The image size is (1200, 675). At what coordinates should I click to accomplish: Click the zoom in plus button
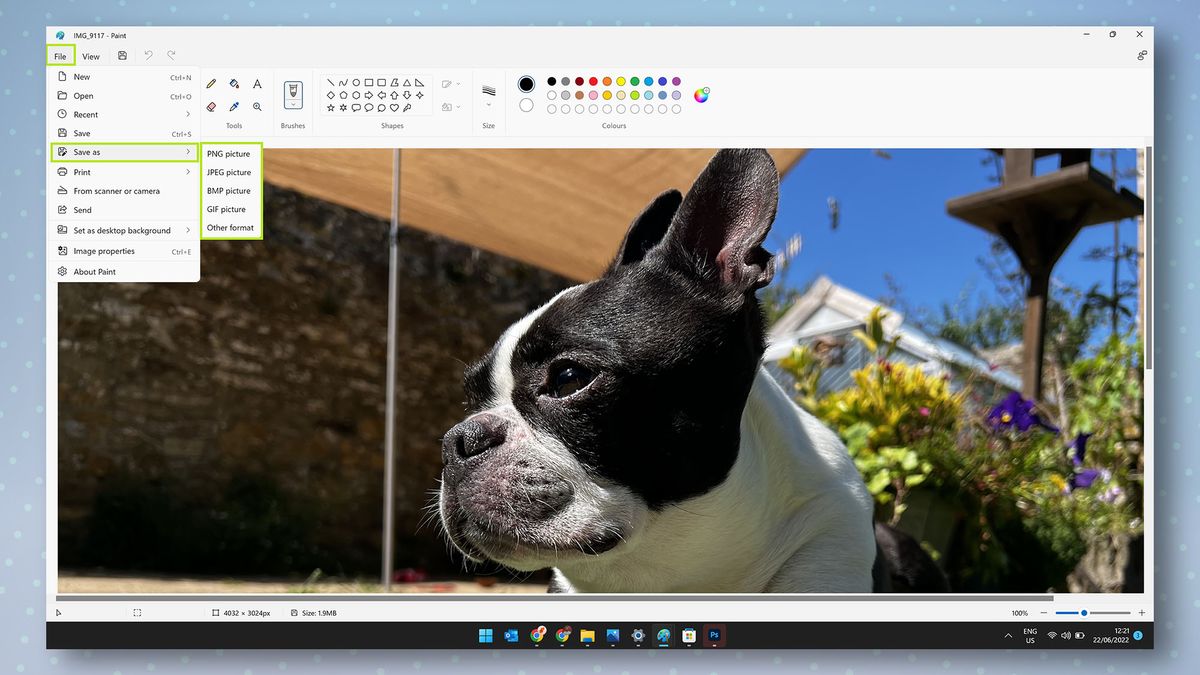[1140, 613]
